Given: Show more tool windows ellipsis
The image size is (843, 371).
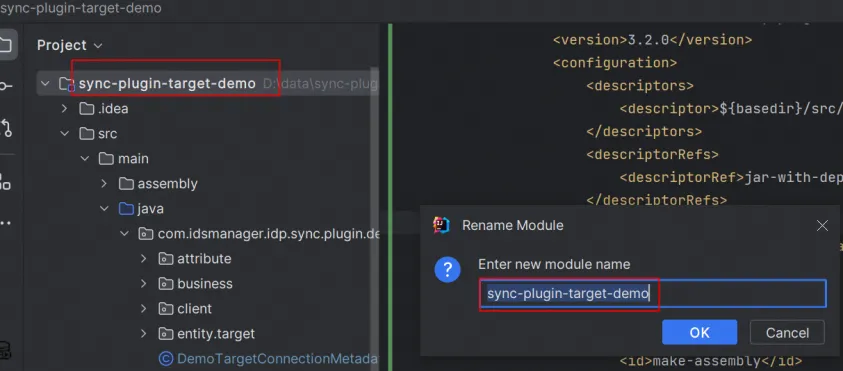Looking at the screenshot, I should [5, 223].
